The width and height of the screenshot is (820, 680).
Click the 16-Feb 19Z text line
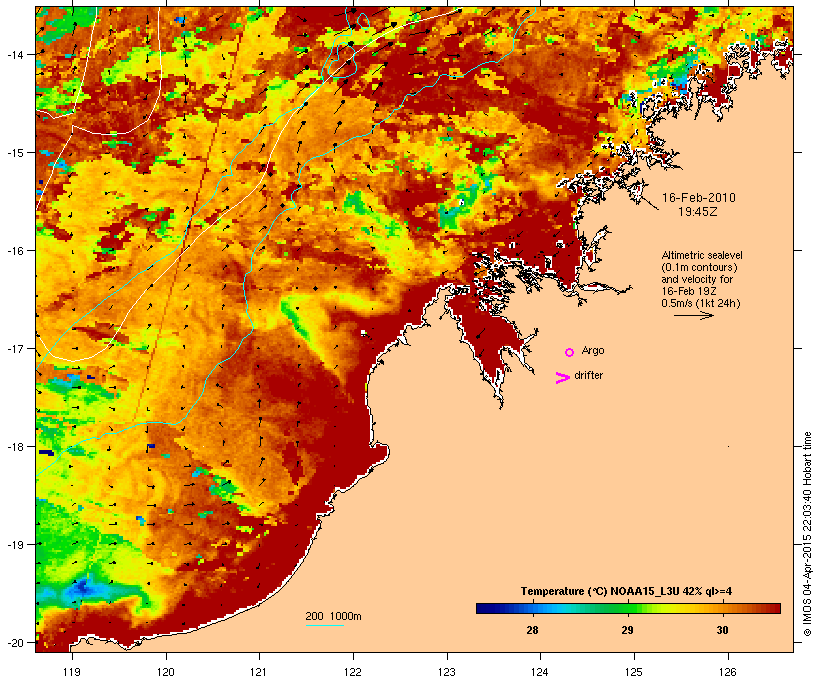coord(689,291)
